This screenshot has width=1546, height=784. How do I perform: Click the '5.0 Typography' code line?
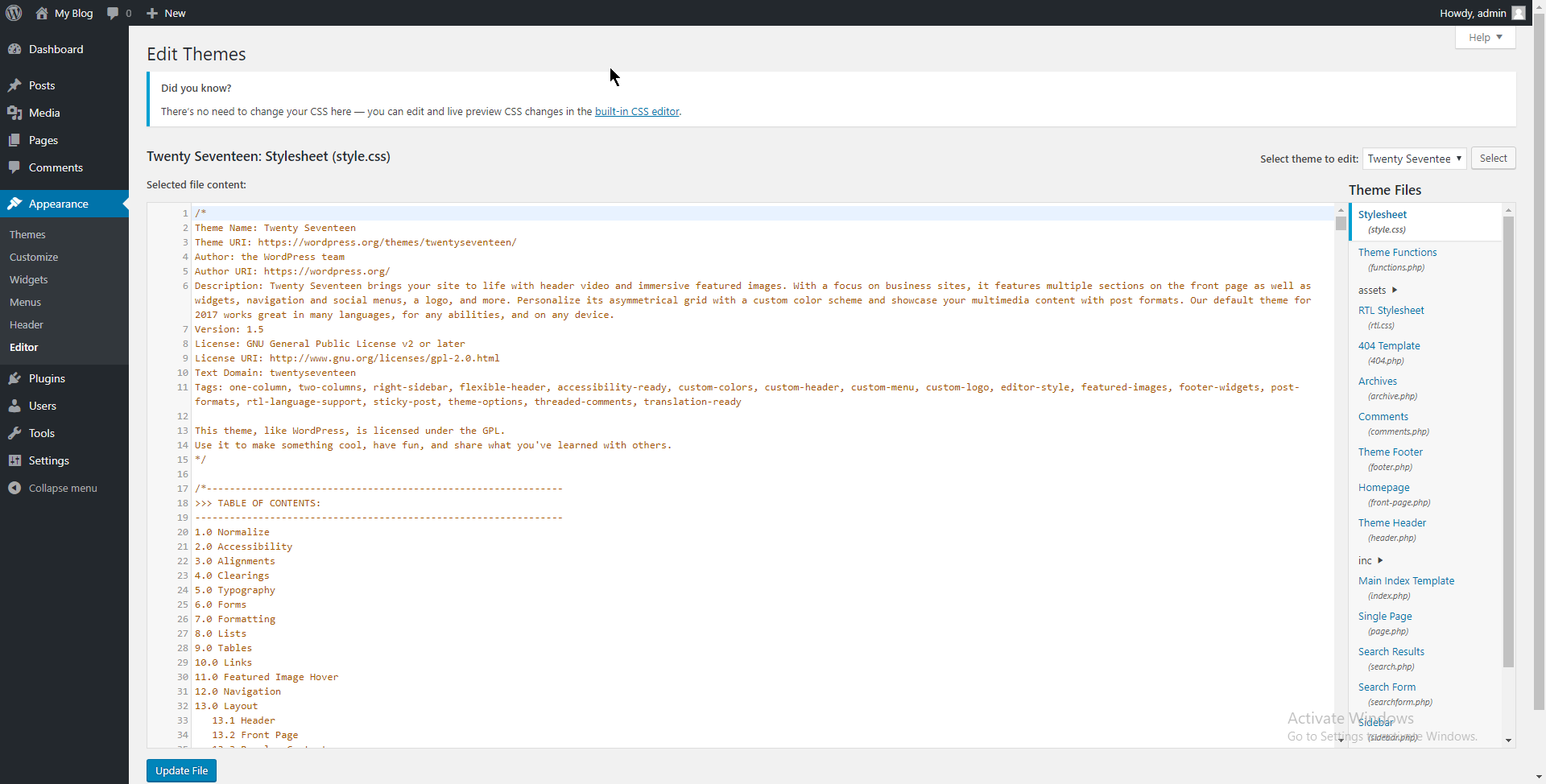[235, 590]
